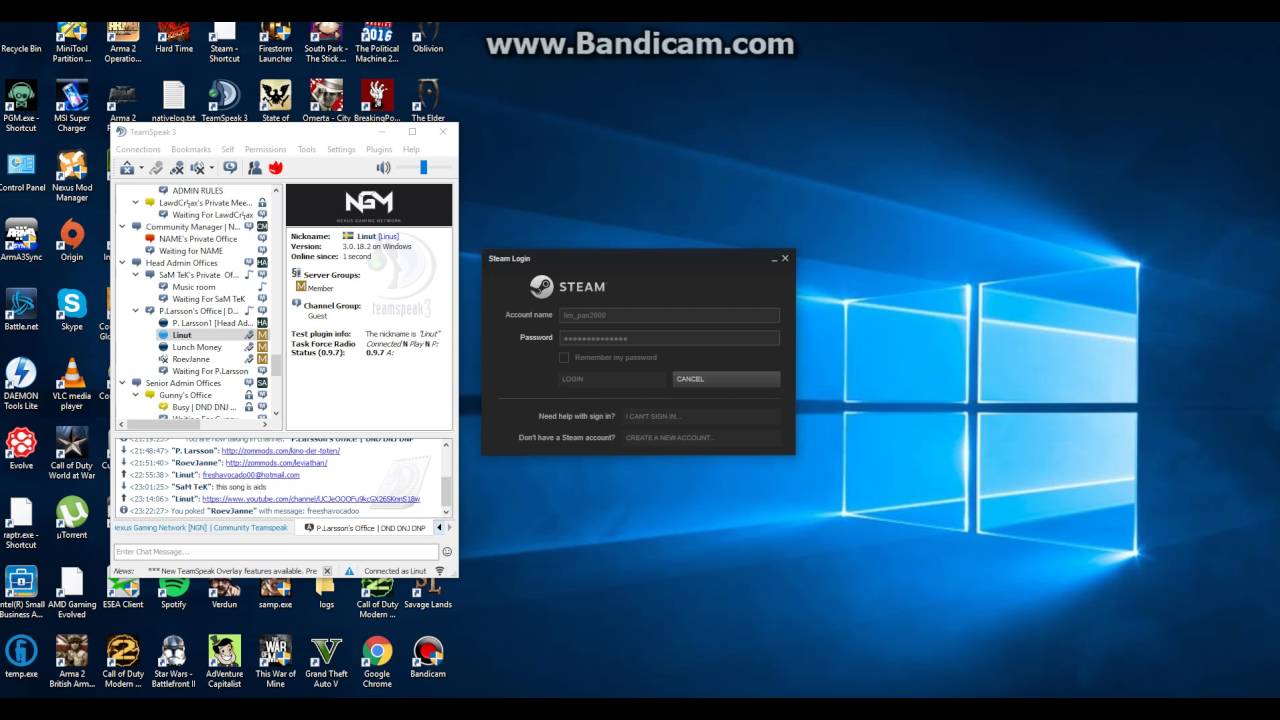Switch to P.Larsson's Office chat tab
Viewport: 1280px width, 720px height.
363,527
